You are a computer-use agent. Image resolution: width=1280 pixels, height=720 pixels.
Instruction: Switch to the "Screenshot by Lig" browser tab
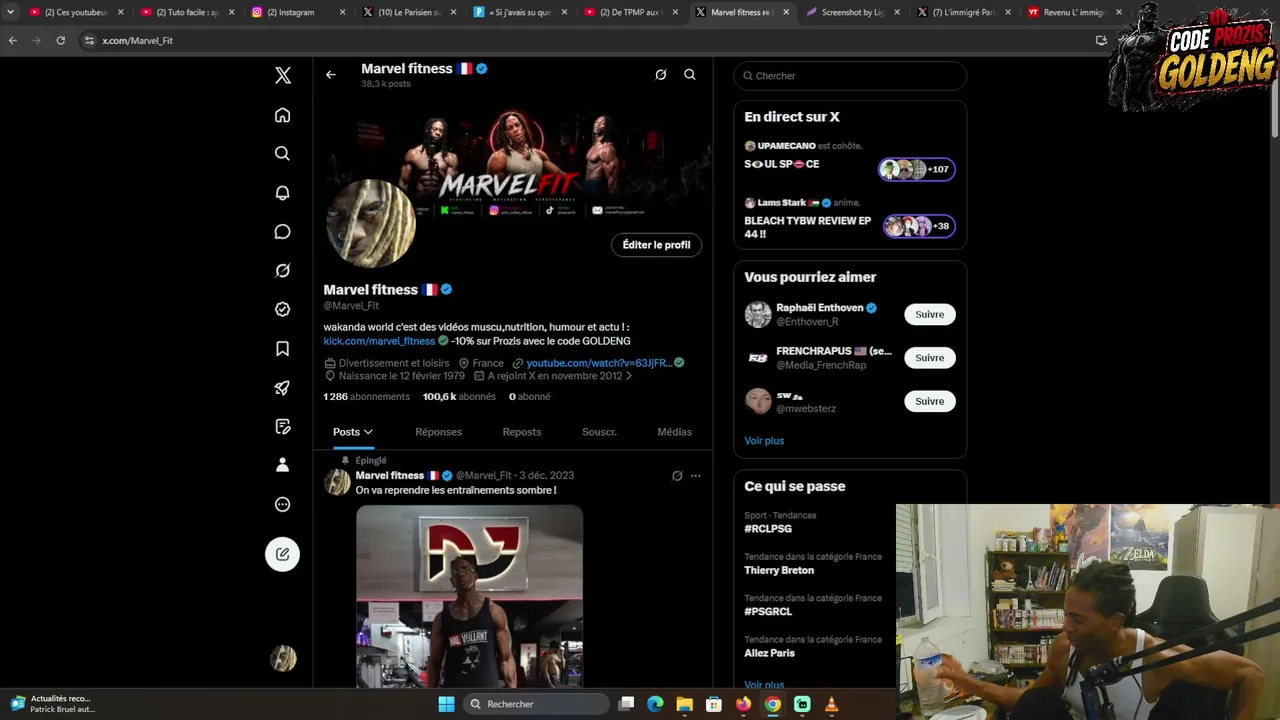click(852, 12)
